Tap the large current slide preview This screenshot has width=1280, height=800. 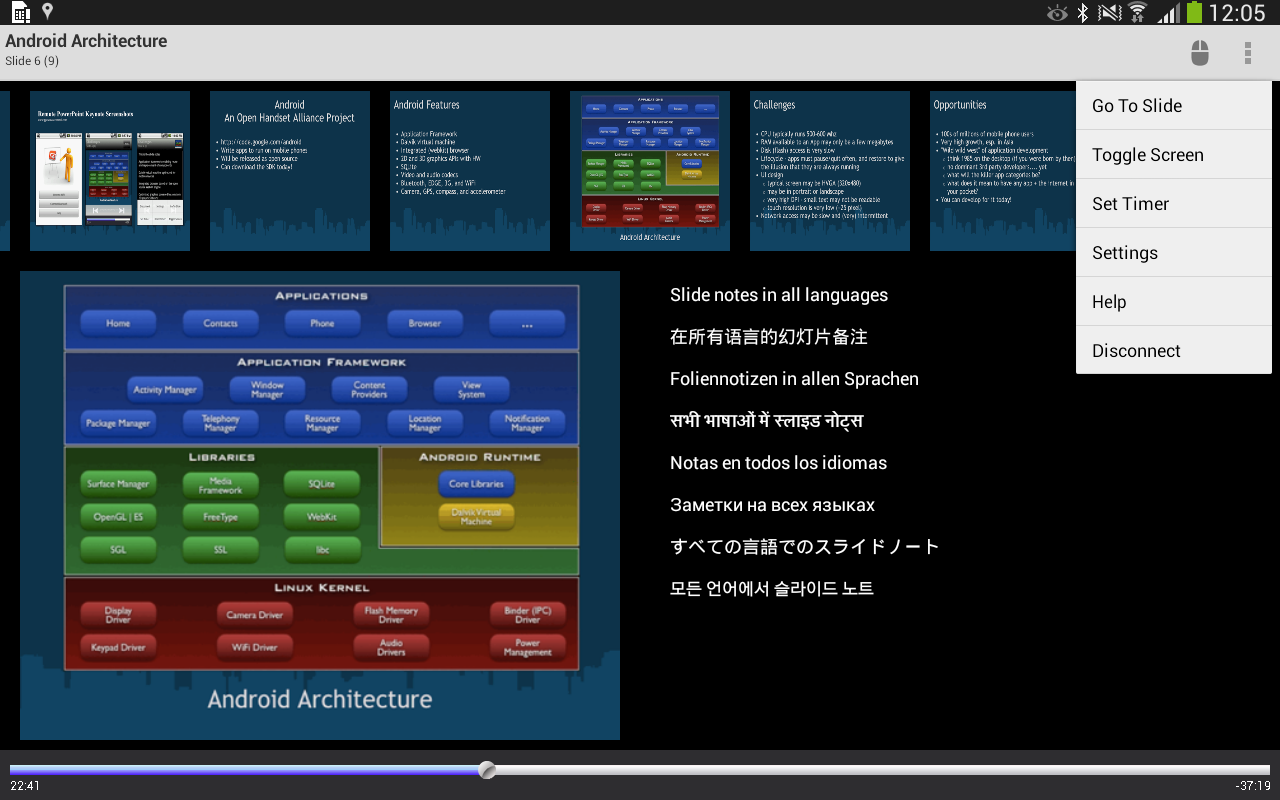point(320,505)
